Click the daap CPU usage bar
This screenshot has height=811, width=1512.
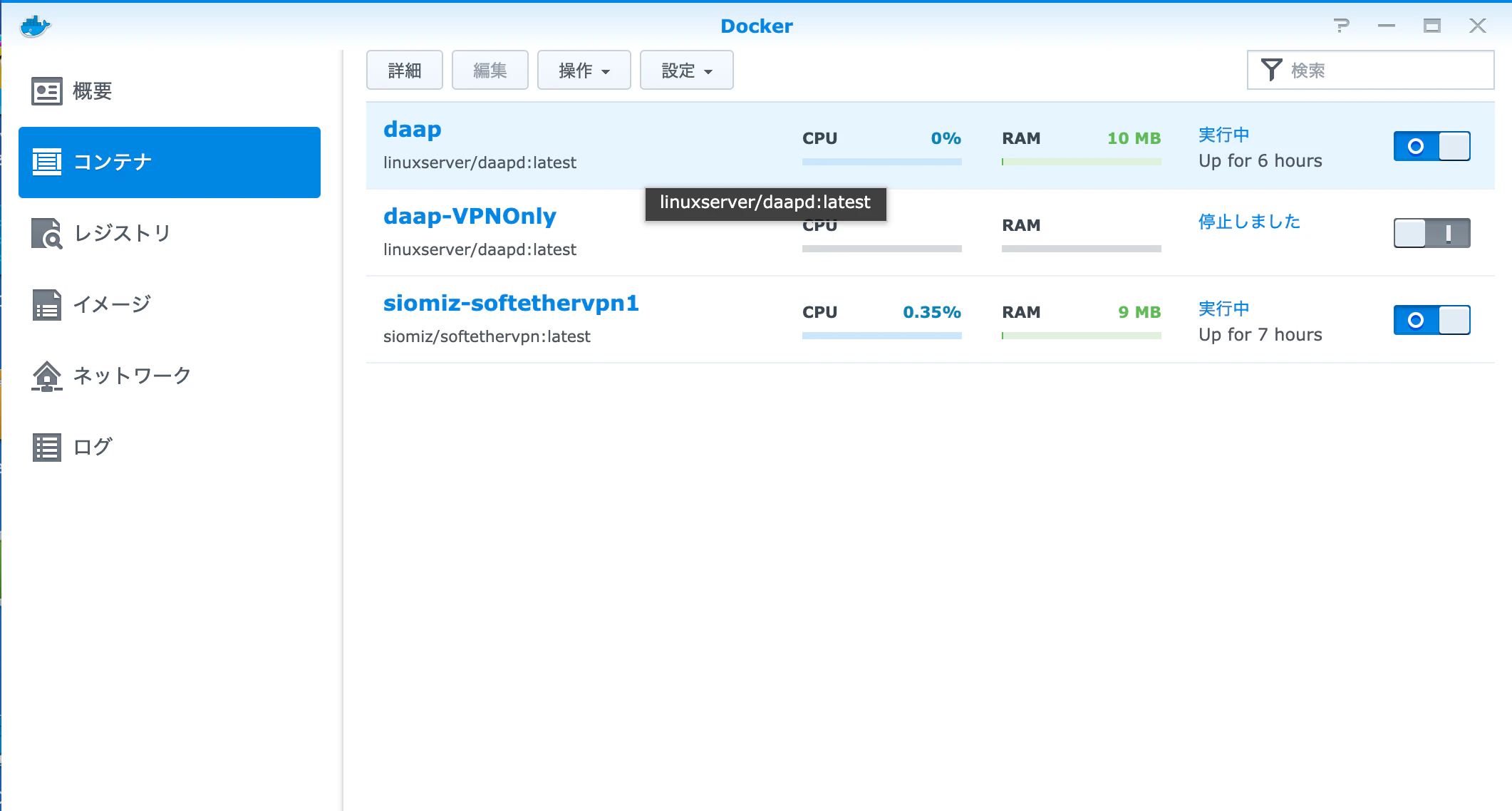coord(882,162)
